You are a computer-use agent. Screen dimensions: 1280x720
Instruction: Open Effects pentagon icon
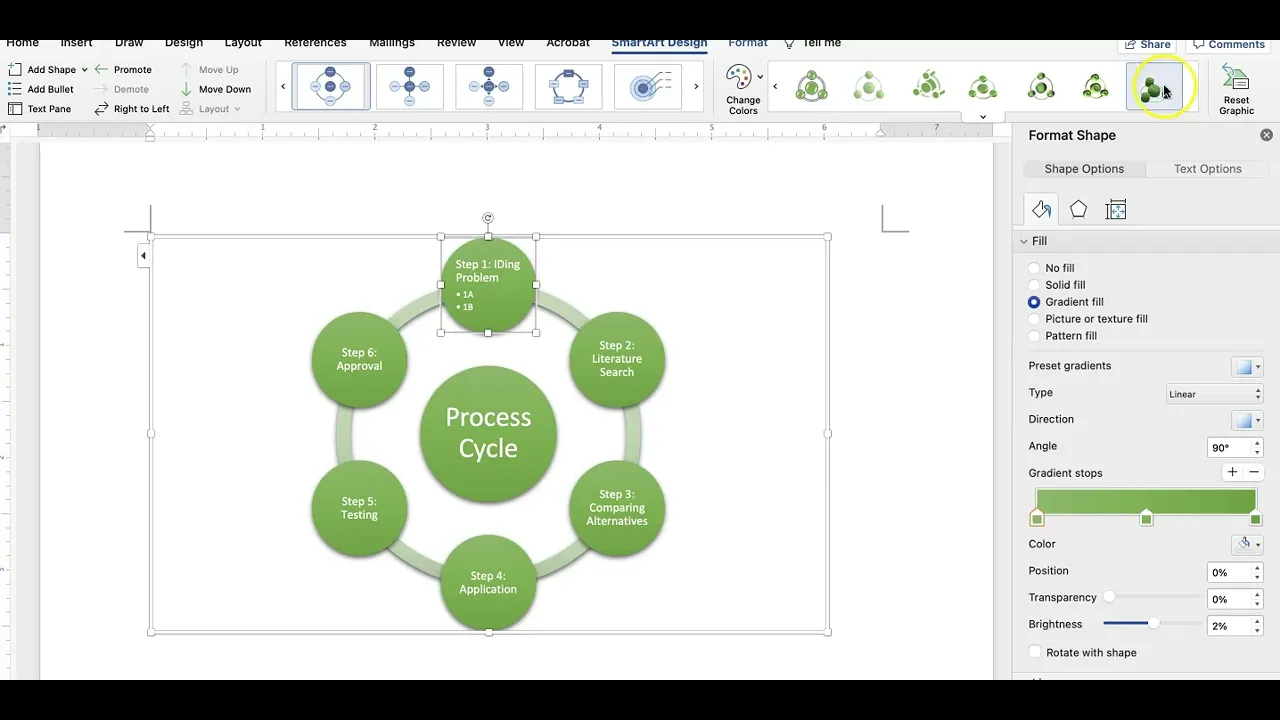click(x=1078, y=209)
